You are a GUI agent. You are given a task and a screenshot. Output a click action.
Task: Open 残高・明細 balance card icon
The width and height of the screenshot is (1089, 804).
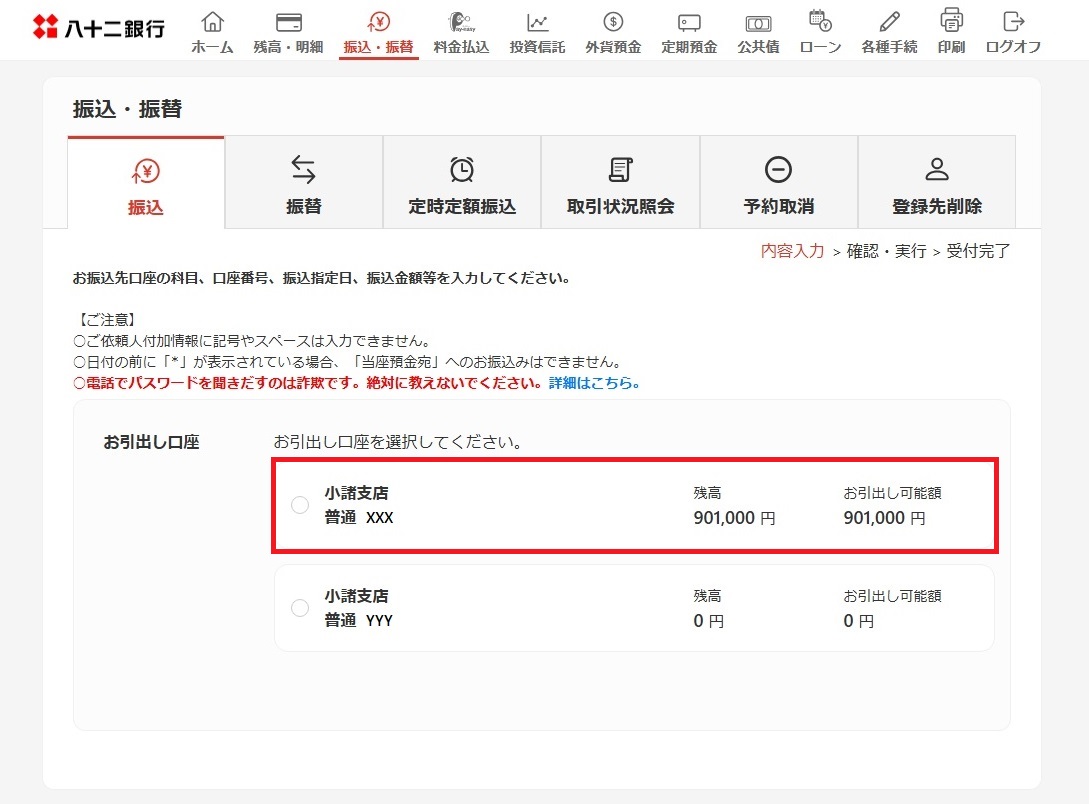tap(288, 23)
